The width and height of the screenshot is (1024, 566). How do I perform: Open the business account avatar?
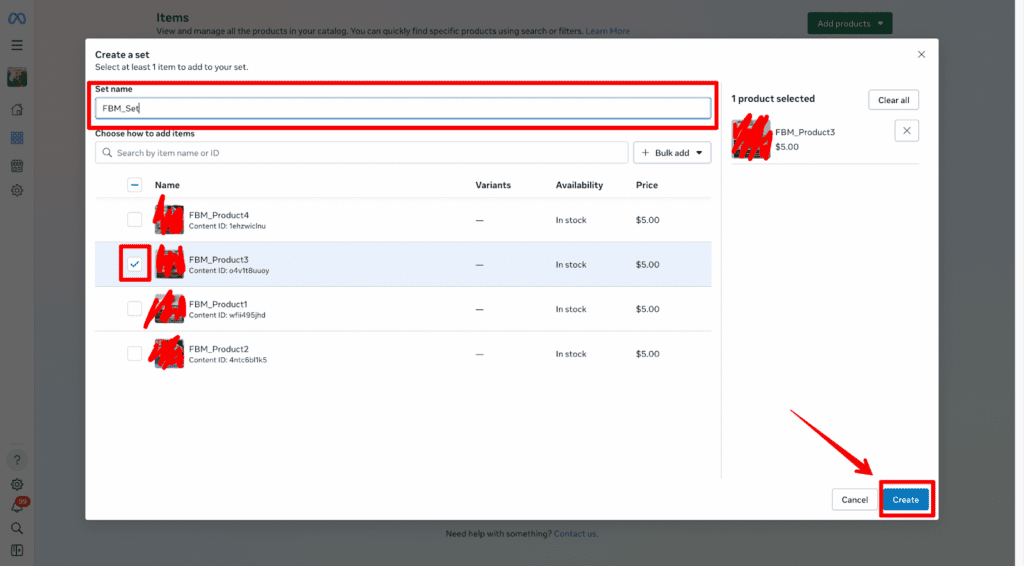pyautogui.click(x=17, y=77)
